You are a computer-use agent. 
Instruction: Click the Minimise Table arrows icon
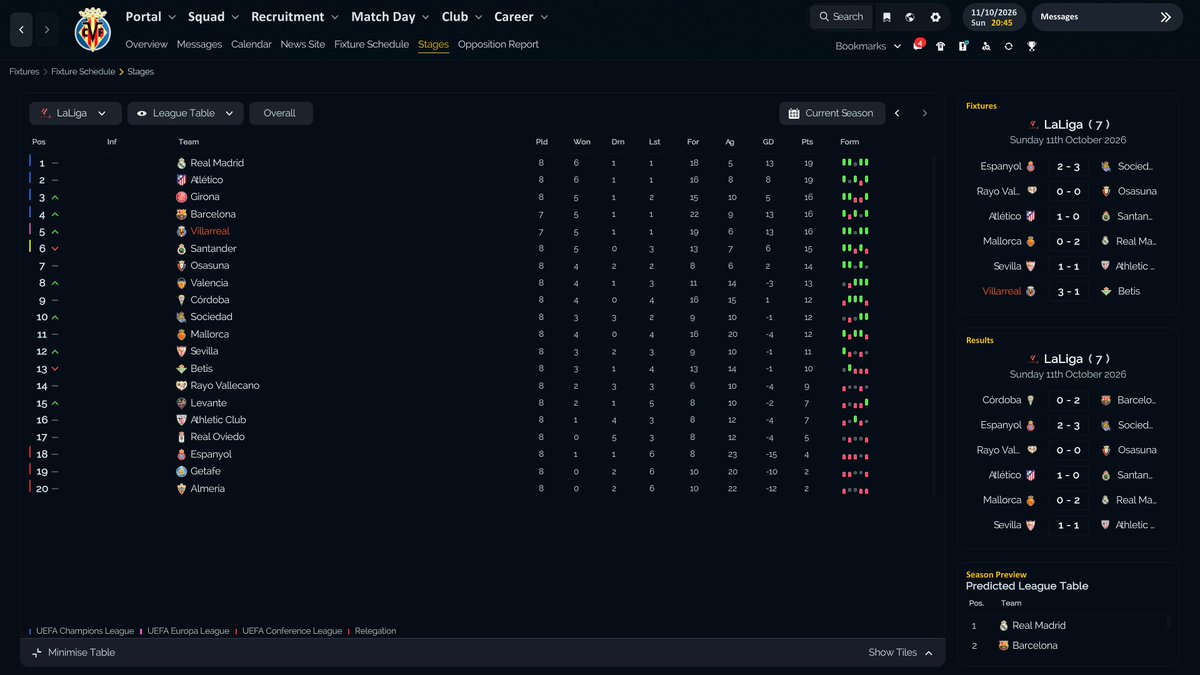point(37,652)
